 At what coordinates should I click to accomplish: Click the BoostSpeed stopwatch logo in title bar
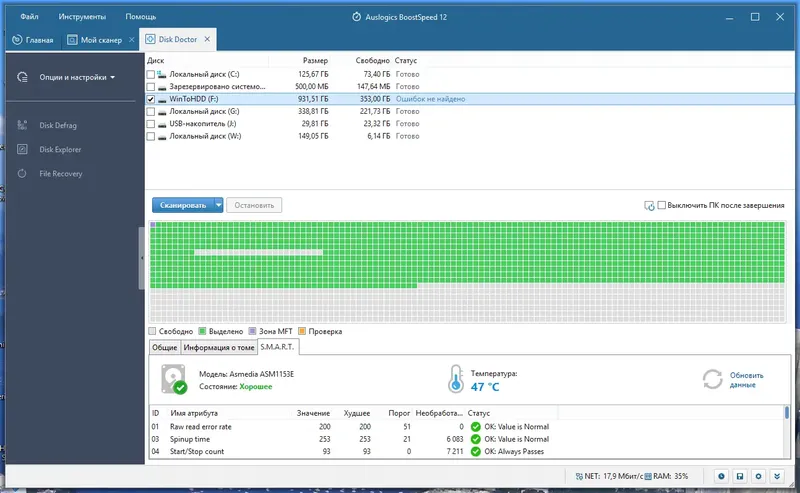(357, 17)
